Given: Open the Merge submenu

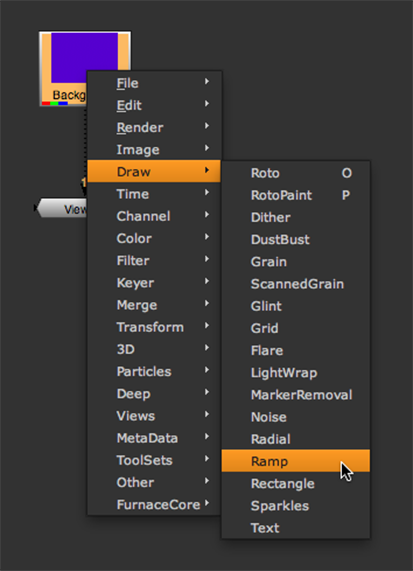Looking at the screenshot, I should tap(154, 305).
